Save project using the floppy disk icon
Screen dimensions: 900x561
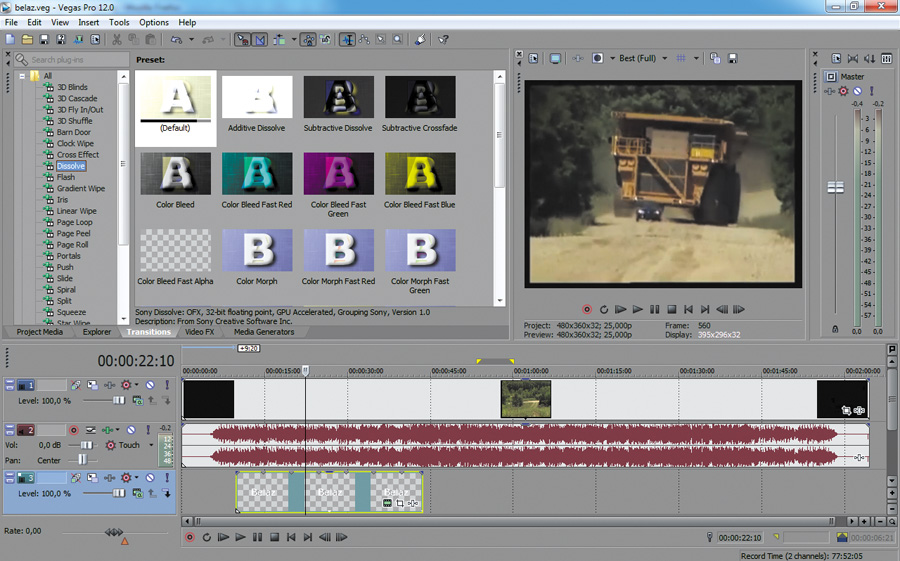(x=44, y=40)
